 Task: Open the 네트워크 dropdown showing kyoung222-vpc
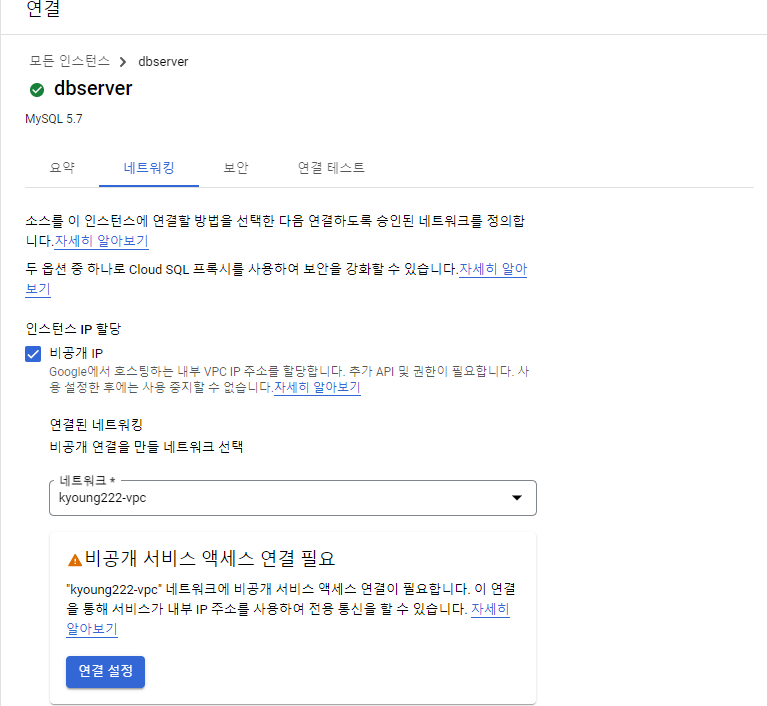(x=293, y=498)
